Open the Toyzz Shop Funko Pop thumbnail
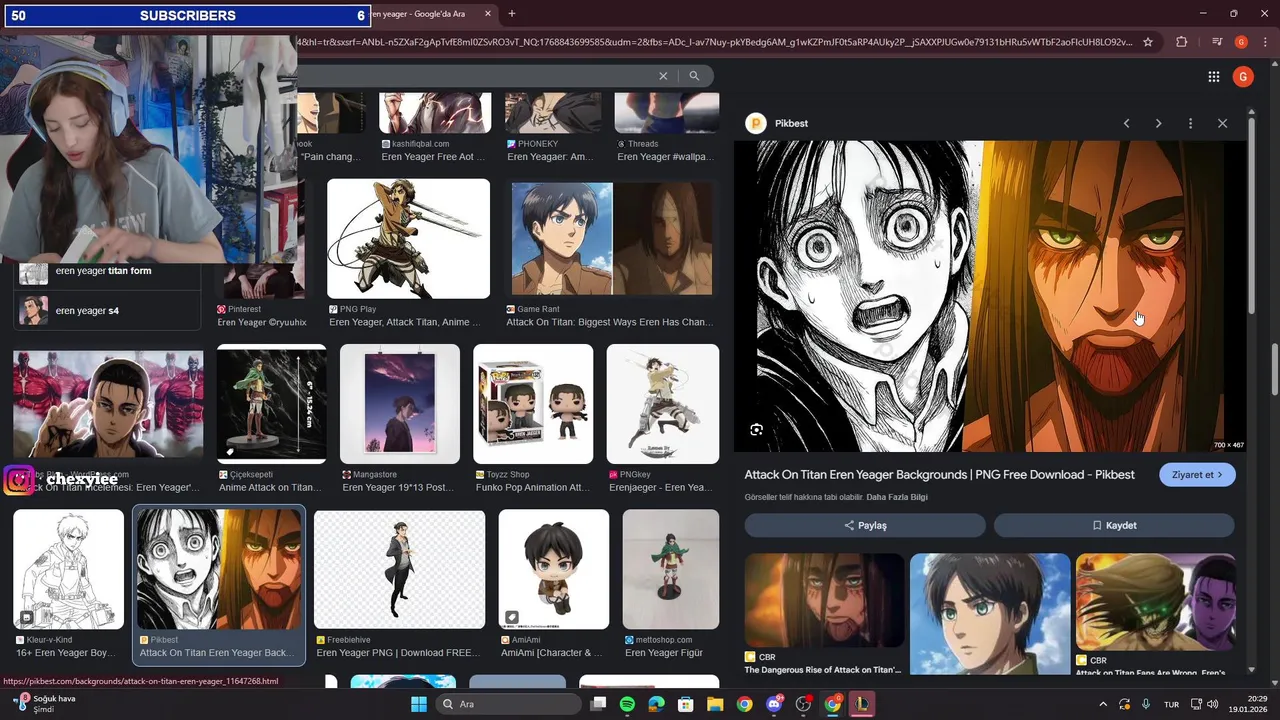 click(533, 404)
